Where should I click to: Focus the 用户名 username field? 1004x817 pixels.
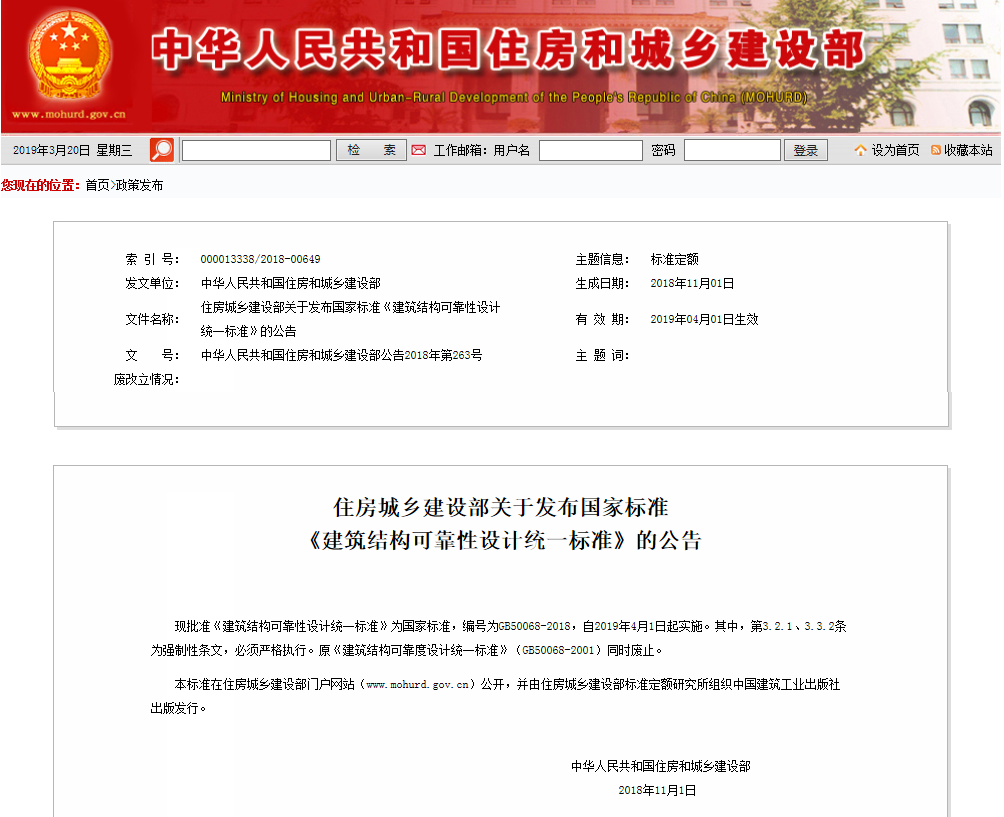point(590,150)
